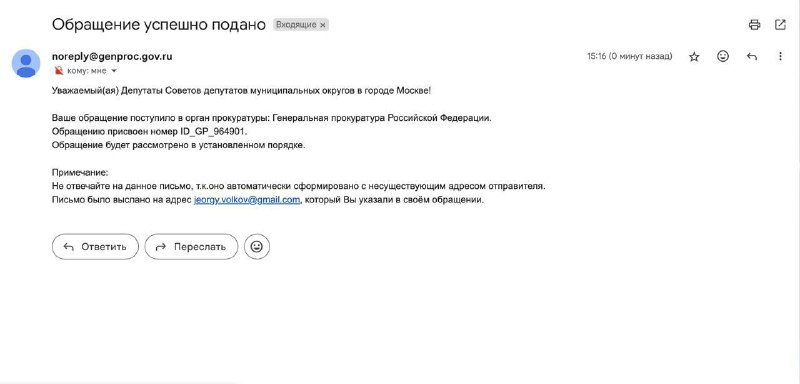
Task: Click the print all icon
Action: [x=754, y=24]
